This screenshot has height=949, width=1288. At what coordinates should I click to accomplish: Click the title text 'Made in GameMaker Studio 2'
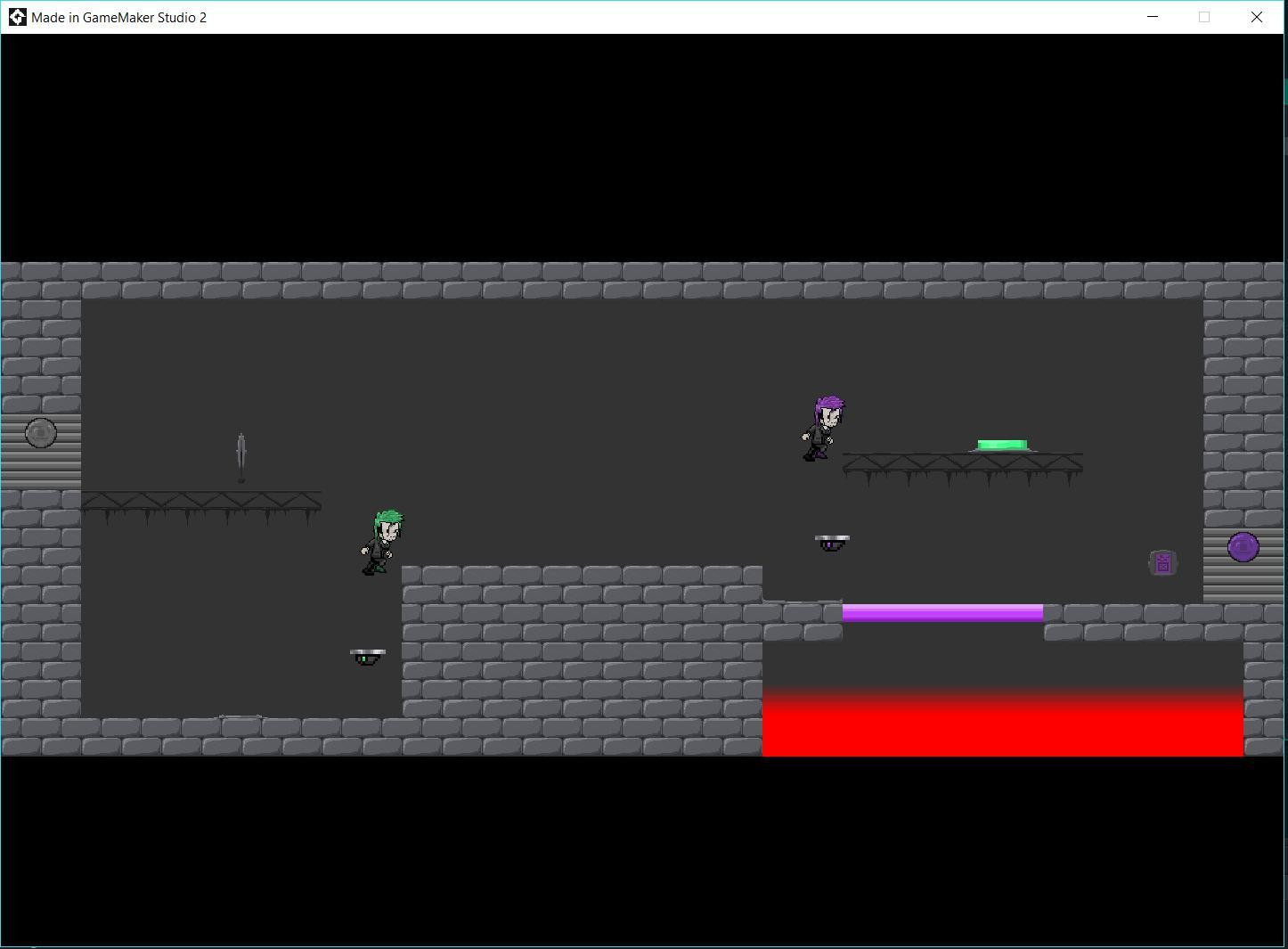[x=118, y=18]
